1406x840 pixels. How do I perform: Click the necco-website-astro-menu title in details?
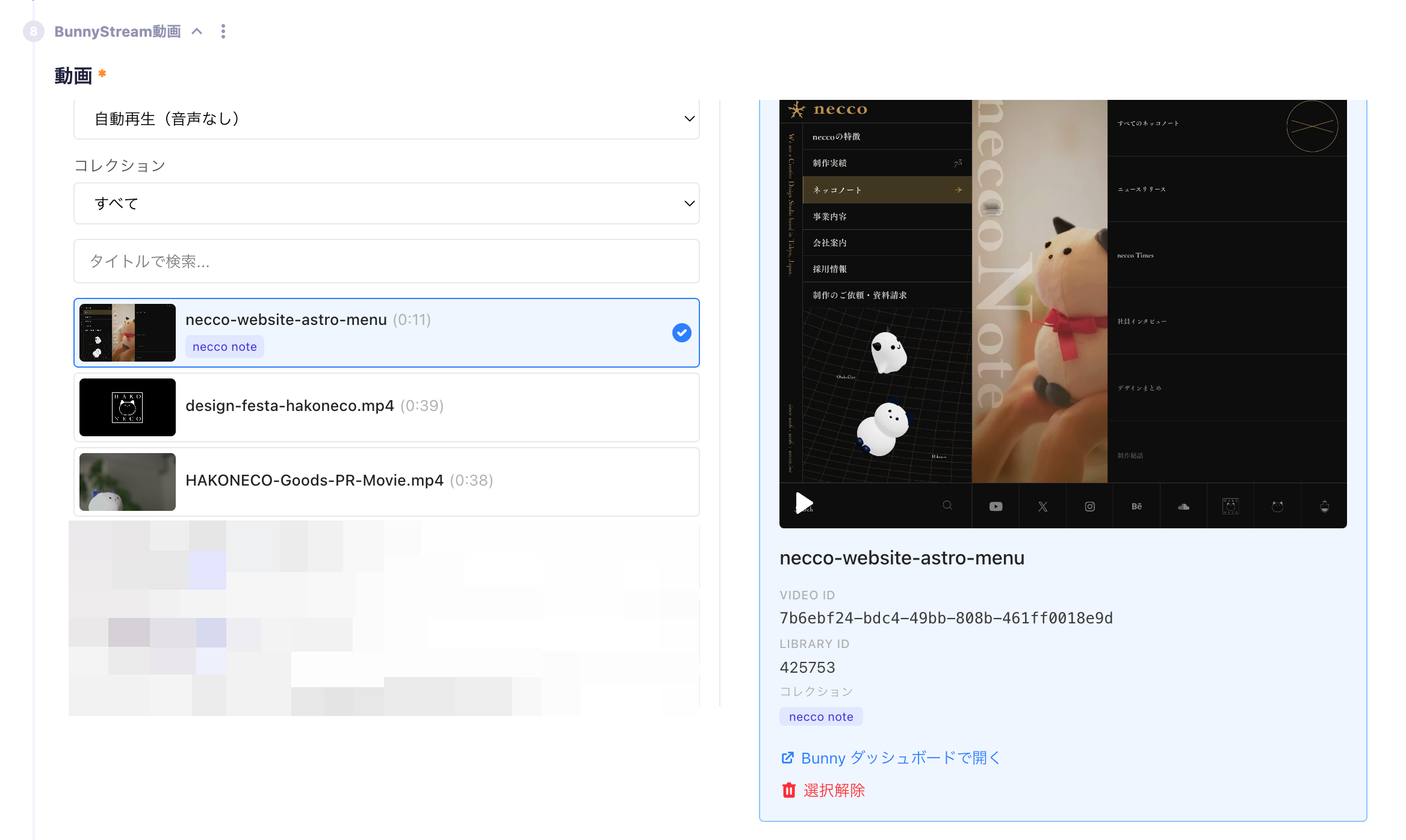pyautogui.click(x=902, y=558)
